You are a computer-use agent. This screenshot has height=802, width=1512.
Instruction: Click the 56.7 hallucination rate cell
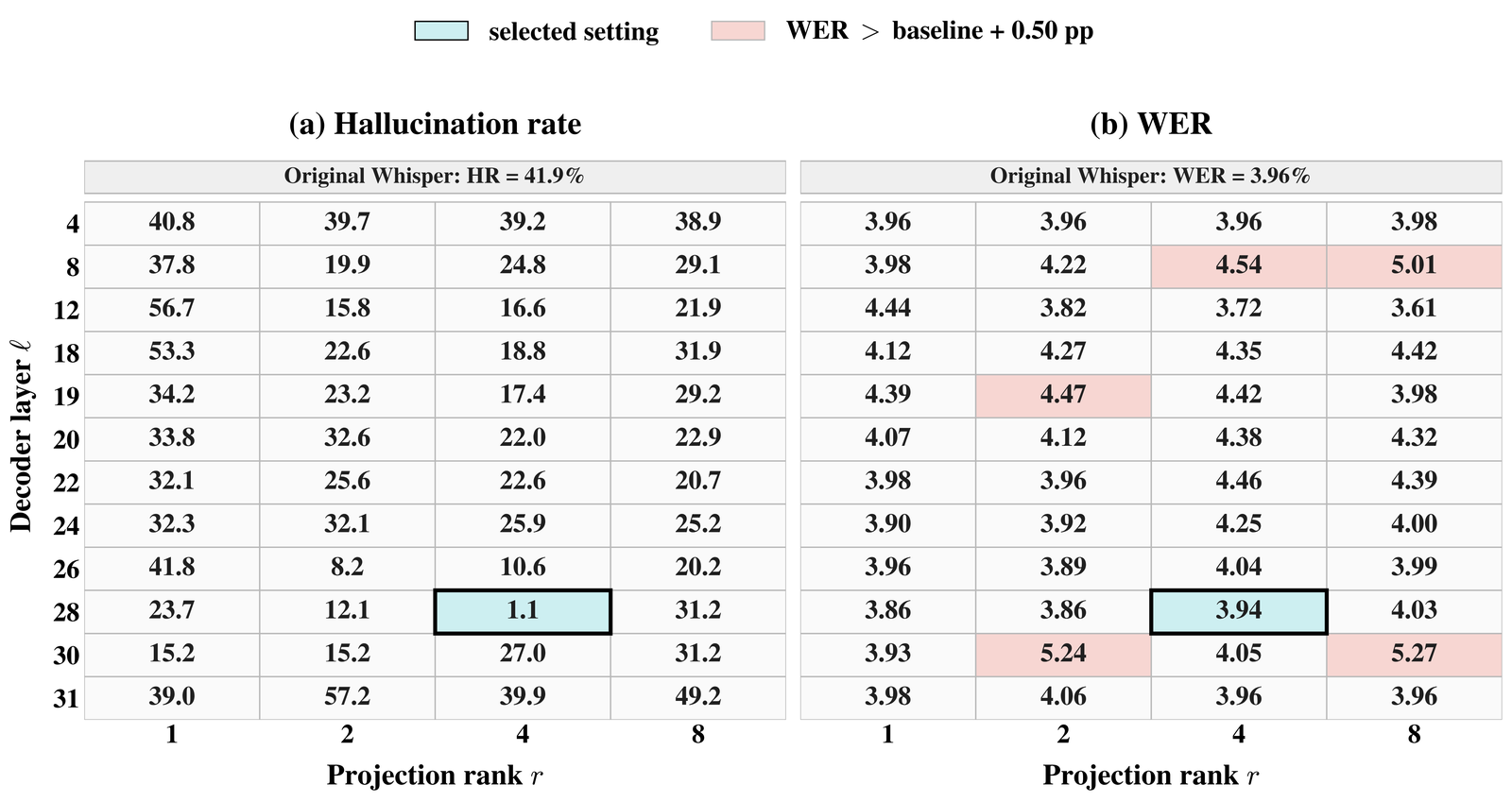[172, 309]
